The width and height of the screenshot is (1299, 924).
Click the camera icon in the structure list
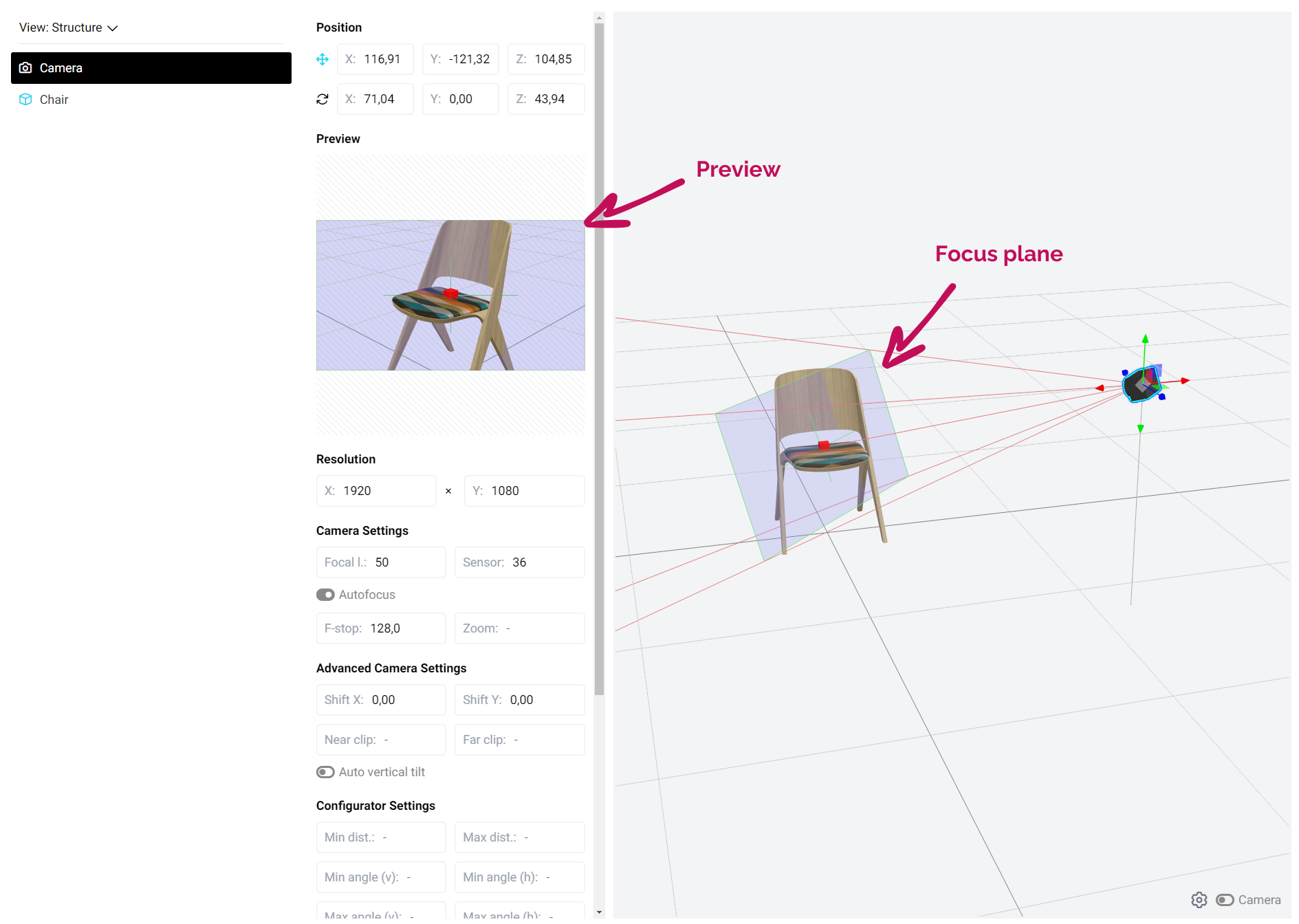25,68
